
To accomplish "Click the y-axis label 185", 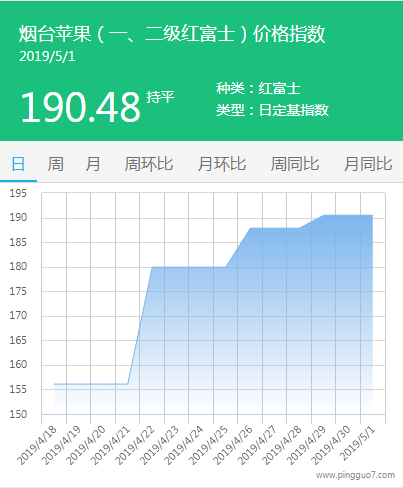I will [18, 242].
